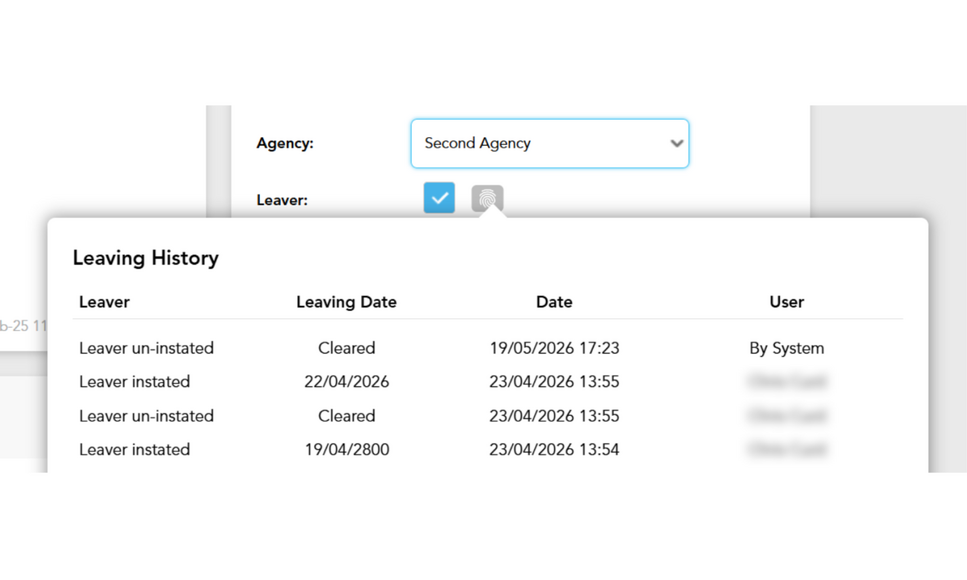
Task: Click the first Cleared leaving date cell
Action: (x=346, y=348)
